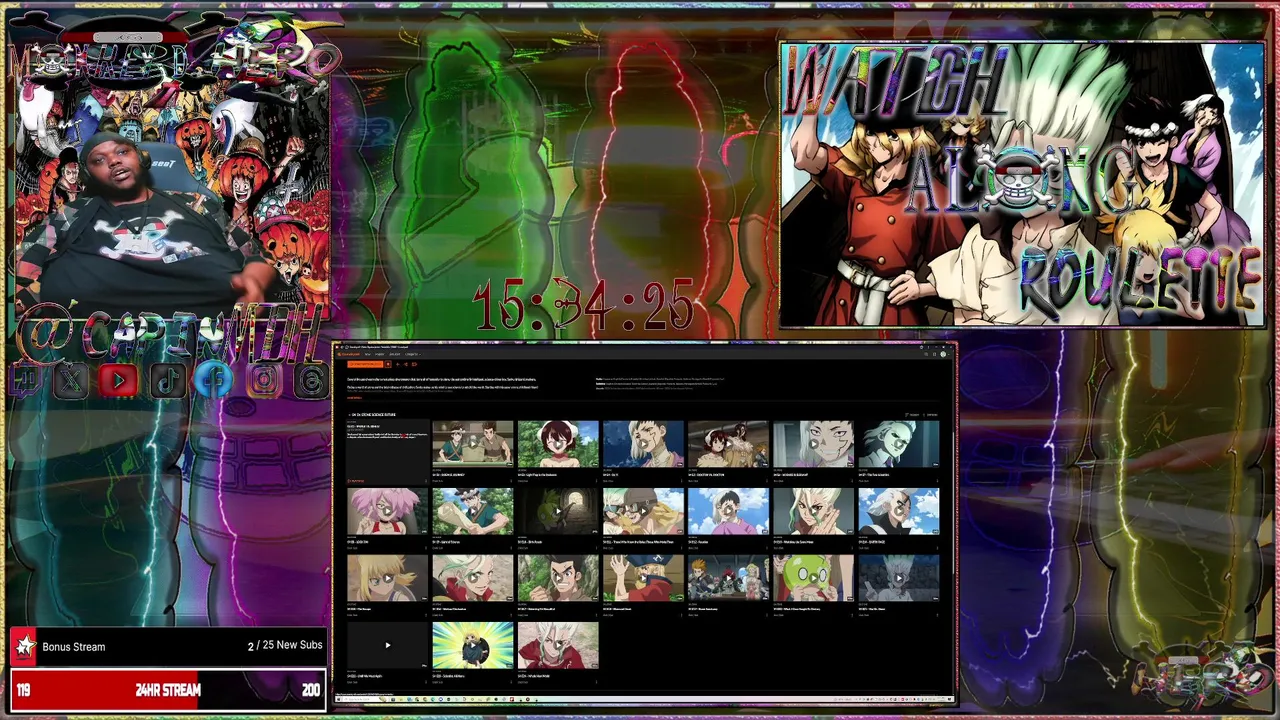This screenshot has height=720, width=1280.
Task: Open episode thumbnail of two people in fur coats
Action: tap(728, 444)
